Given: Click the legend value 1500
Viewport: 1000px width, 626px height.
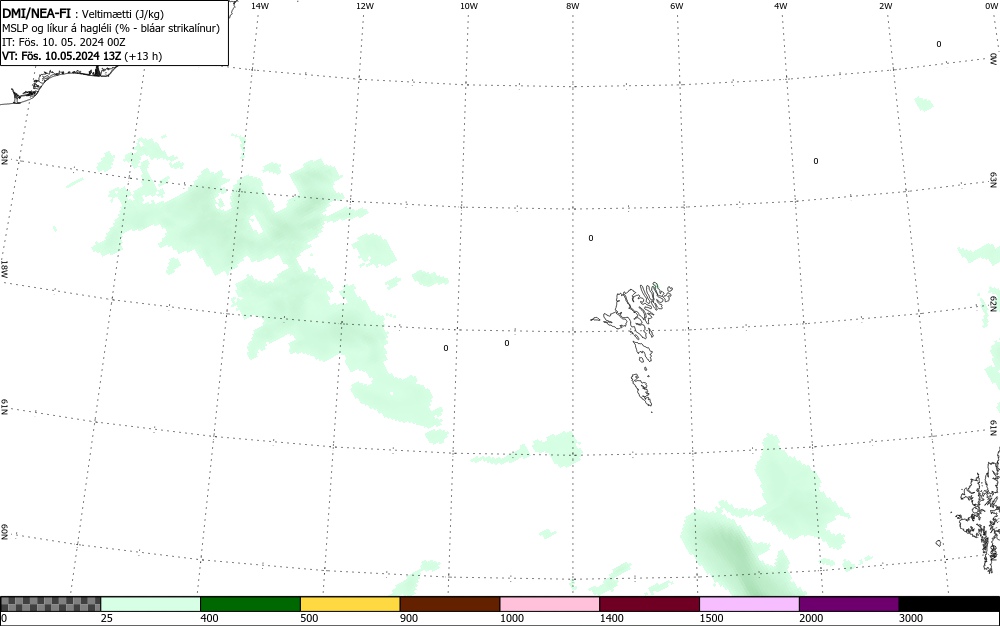Looking at the screenshot, I should tap(711, 618).
